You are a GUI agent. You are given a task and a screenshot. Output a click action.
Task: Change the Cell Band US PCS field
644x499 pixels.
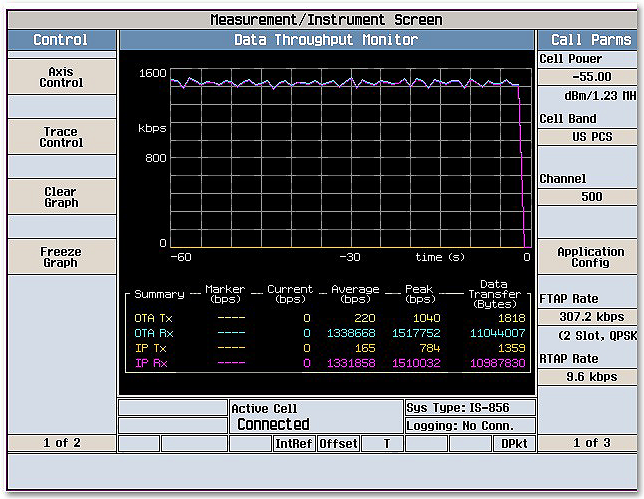[590, 137]
